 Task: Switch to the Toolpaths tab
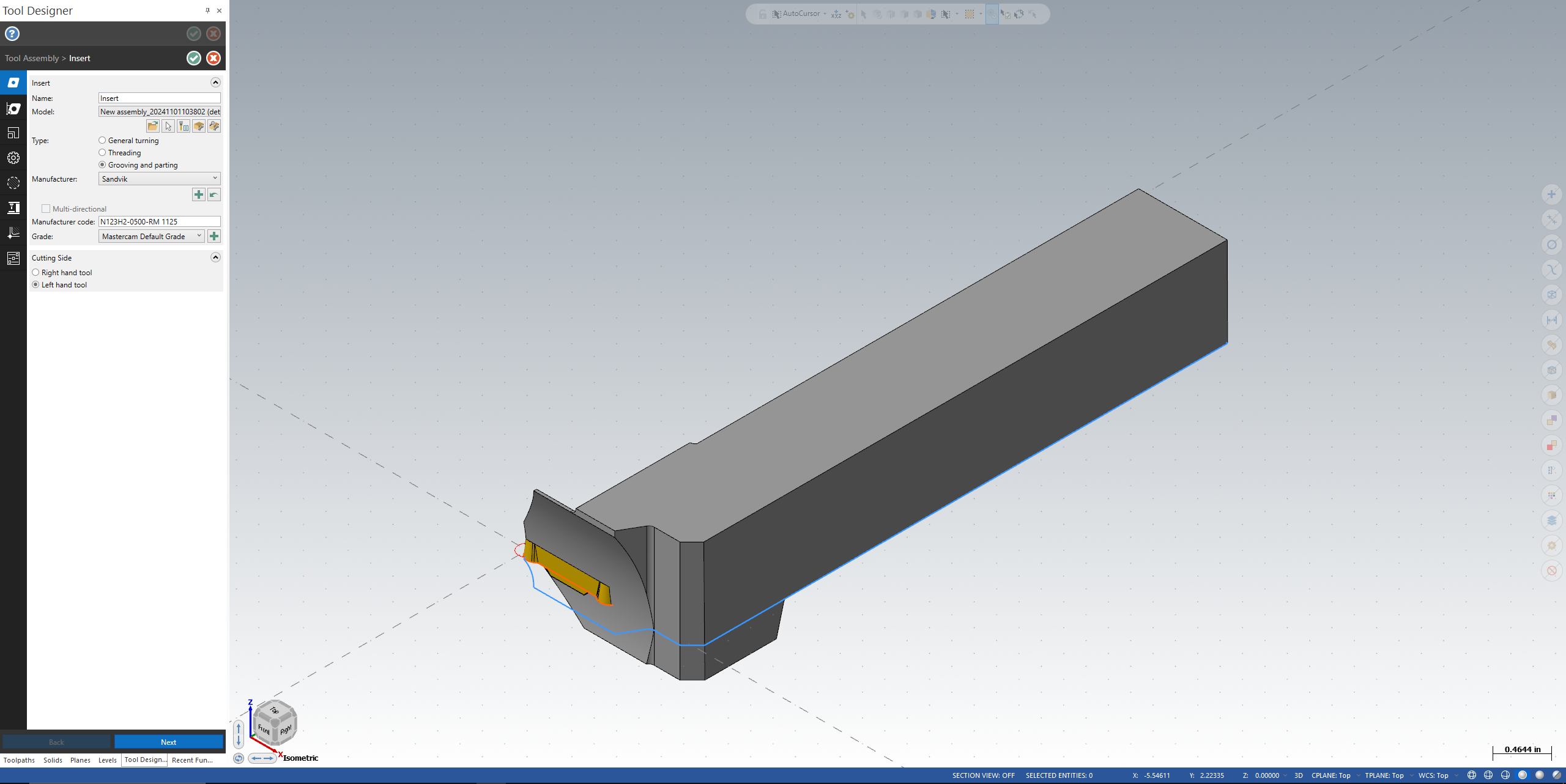pyautogui.click(x=19, y=760)
